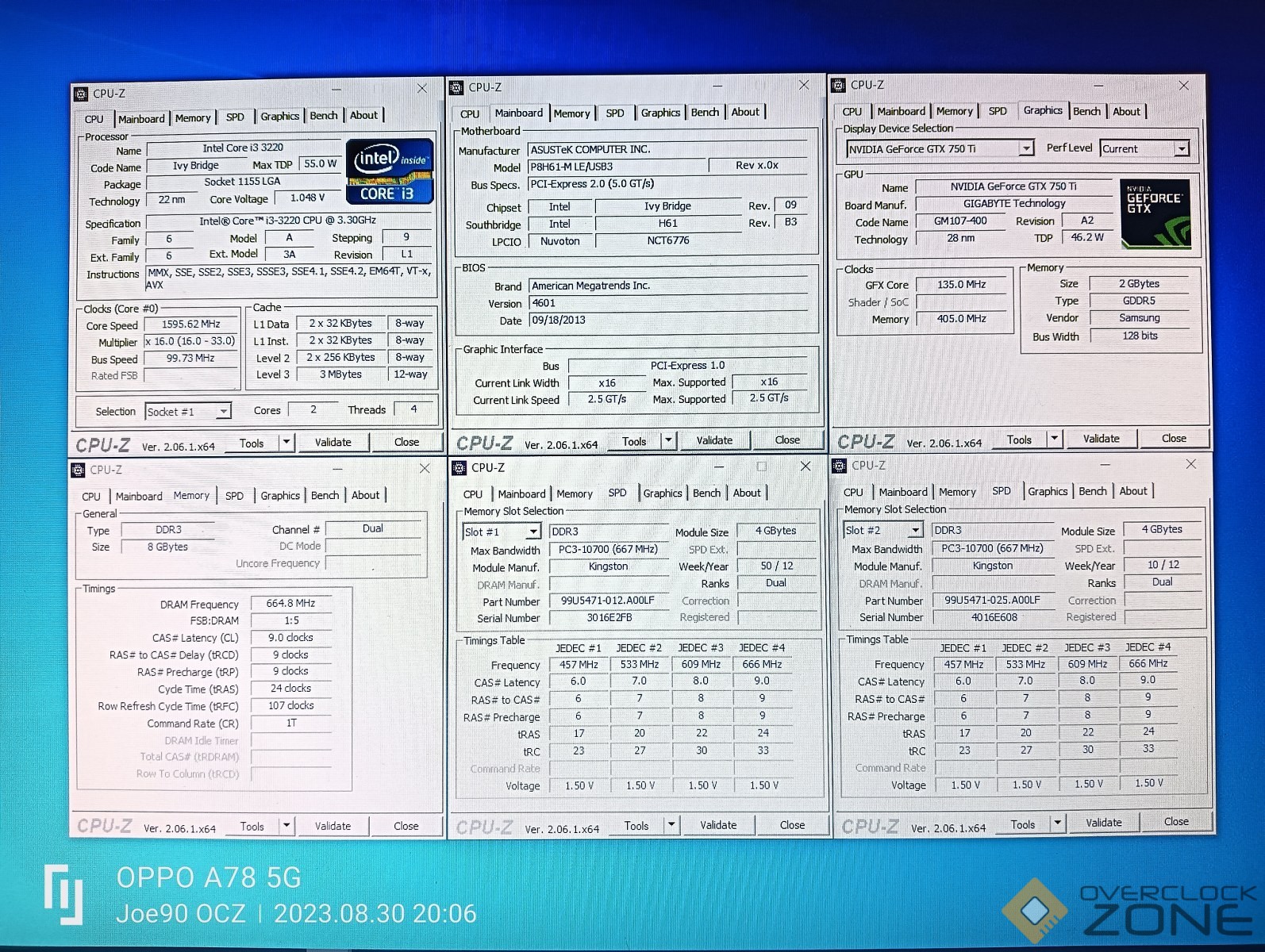
Task: Click the Model P8H61-M LE/USB3 field
Action: click(617, 167)
